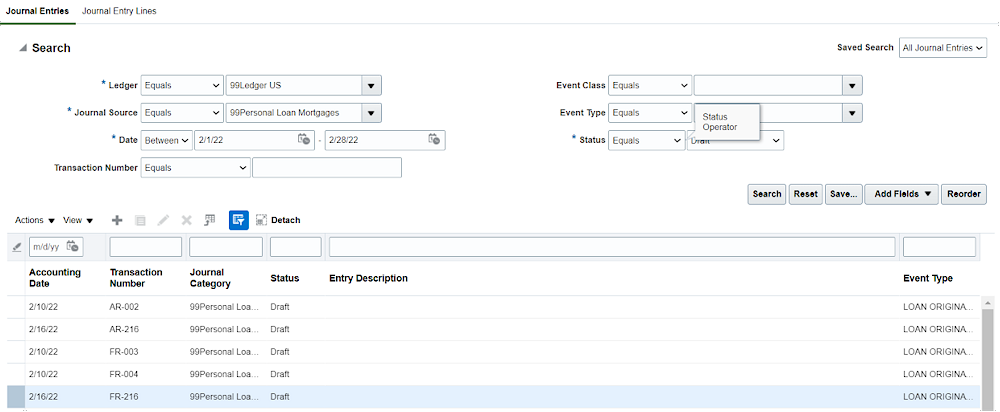The height and width of the screenshot is (412, 1000).
Task: Click the Search button
Action: (x=767, y=194)
